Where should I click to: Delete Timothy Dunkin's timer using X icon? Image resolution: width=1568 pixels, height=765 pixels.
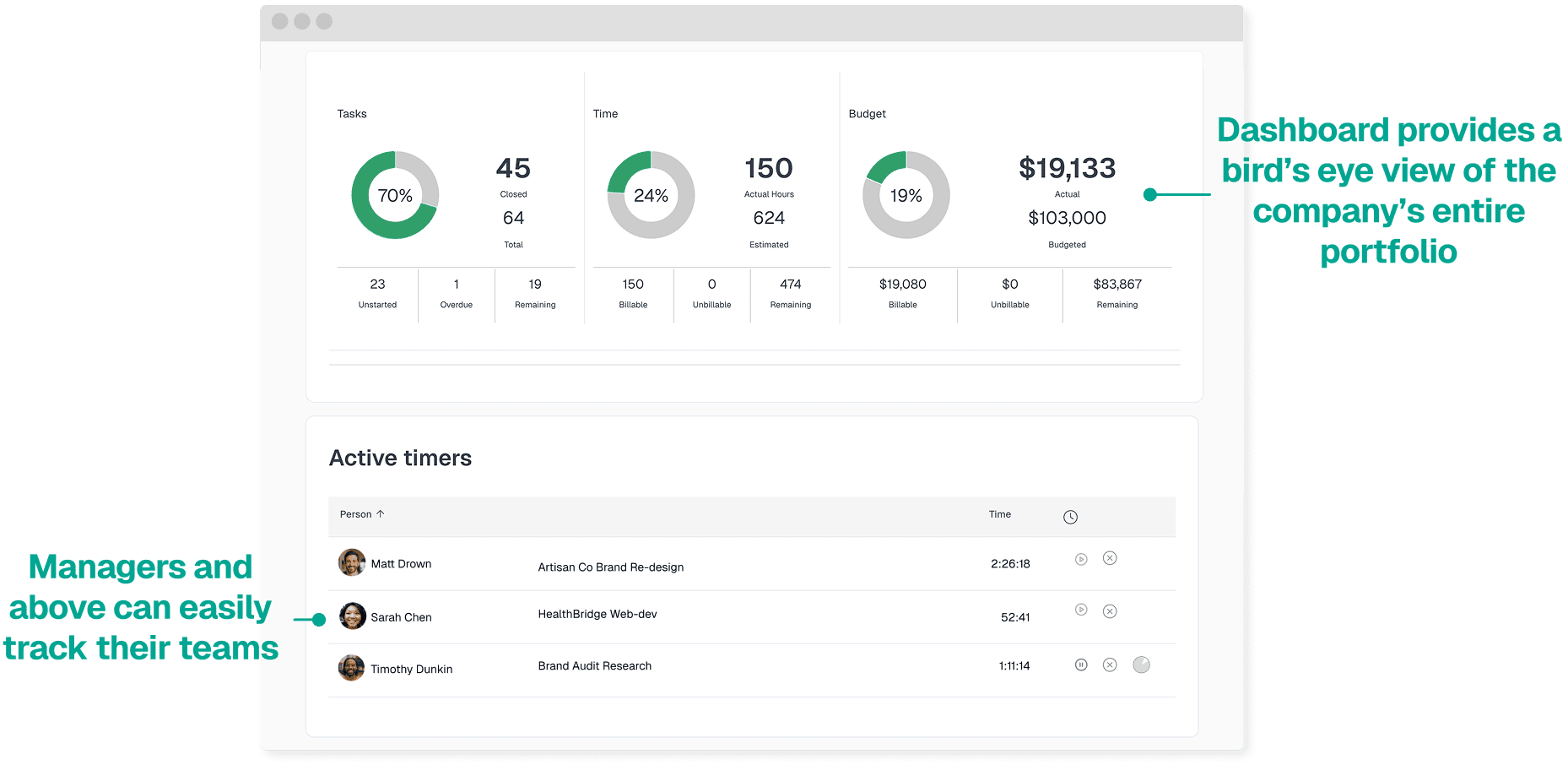click(1110, 665)
